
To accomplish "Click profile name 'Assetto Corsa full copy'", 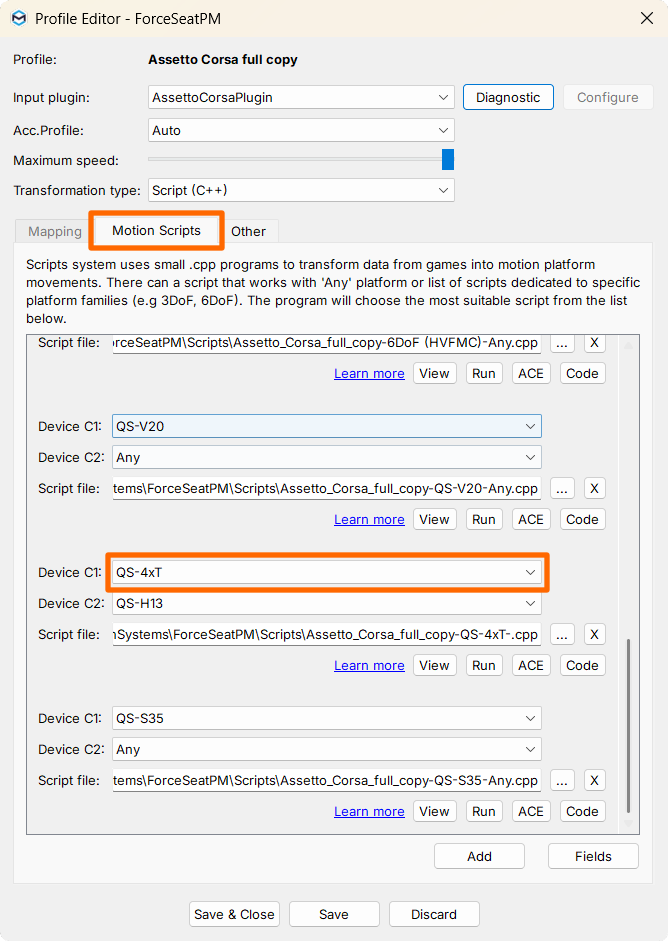I will 223,59.
